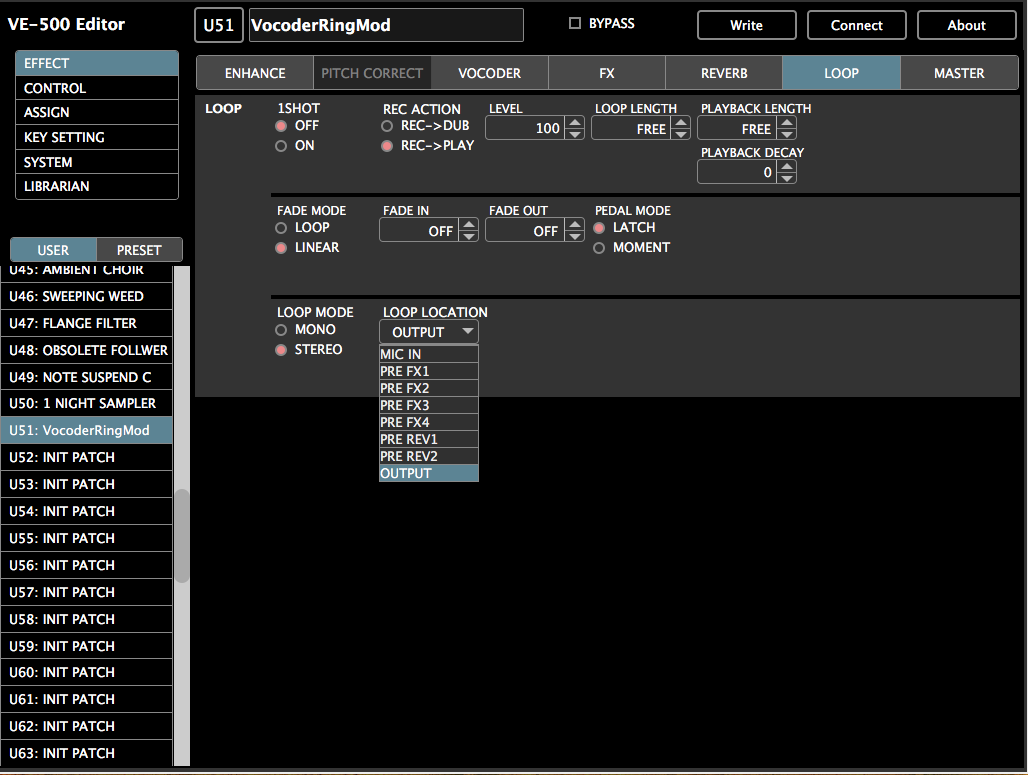Increase FADE IN with the up arrow
The height and width of the screenshot is (775, 1028).
click(x=469, y=225)
